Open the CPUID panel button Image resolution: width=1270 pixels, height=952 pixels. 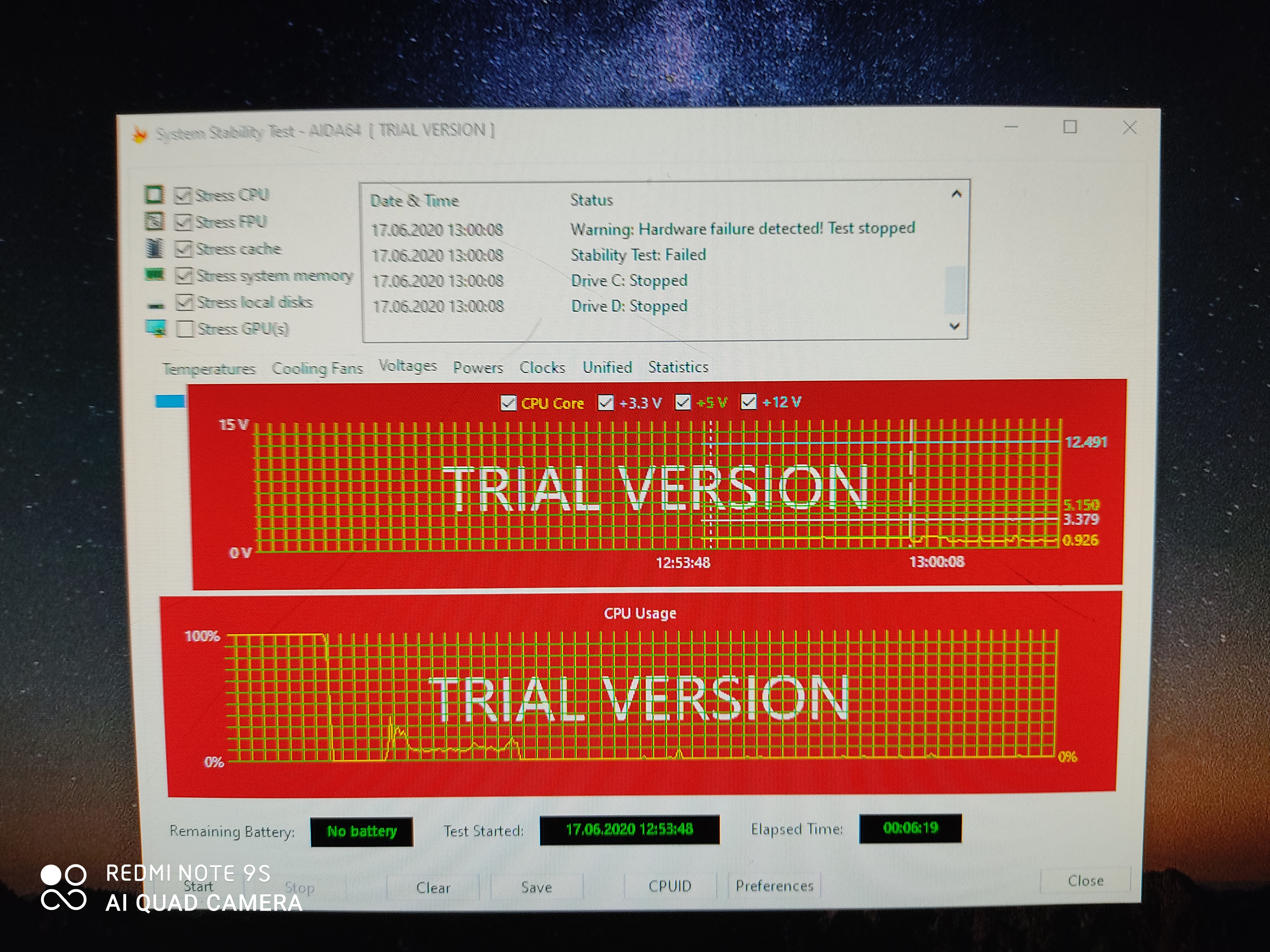coord(670,886)
